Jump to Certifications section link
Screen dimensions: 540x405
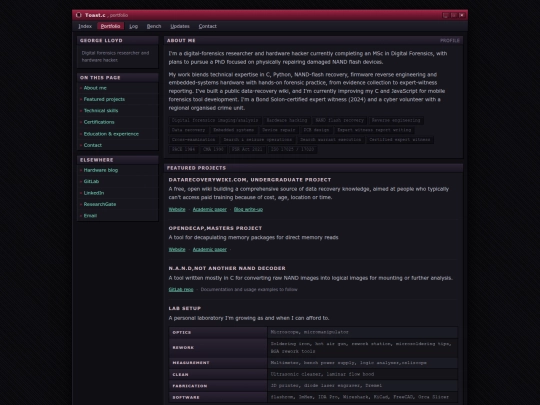pyautogui.click(x=99, y=122)
